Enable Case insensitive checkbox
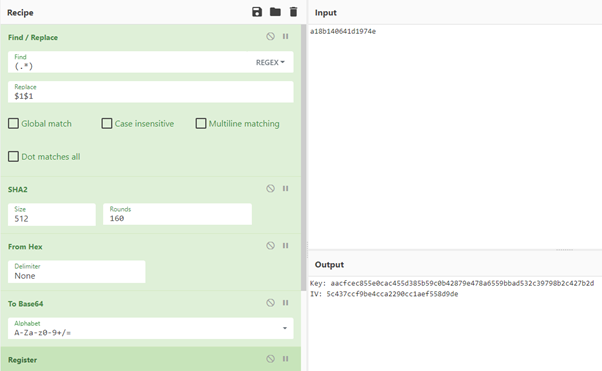The height and width of the screenshot is (371, 602). 107,123
